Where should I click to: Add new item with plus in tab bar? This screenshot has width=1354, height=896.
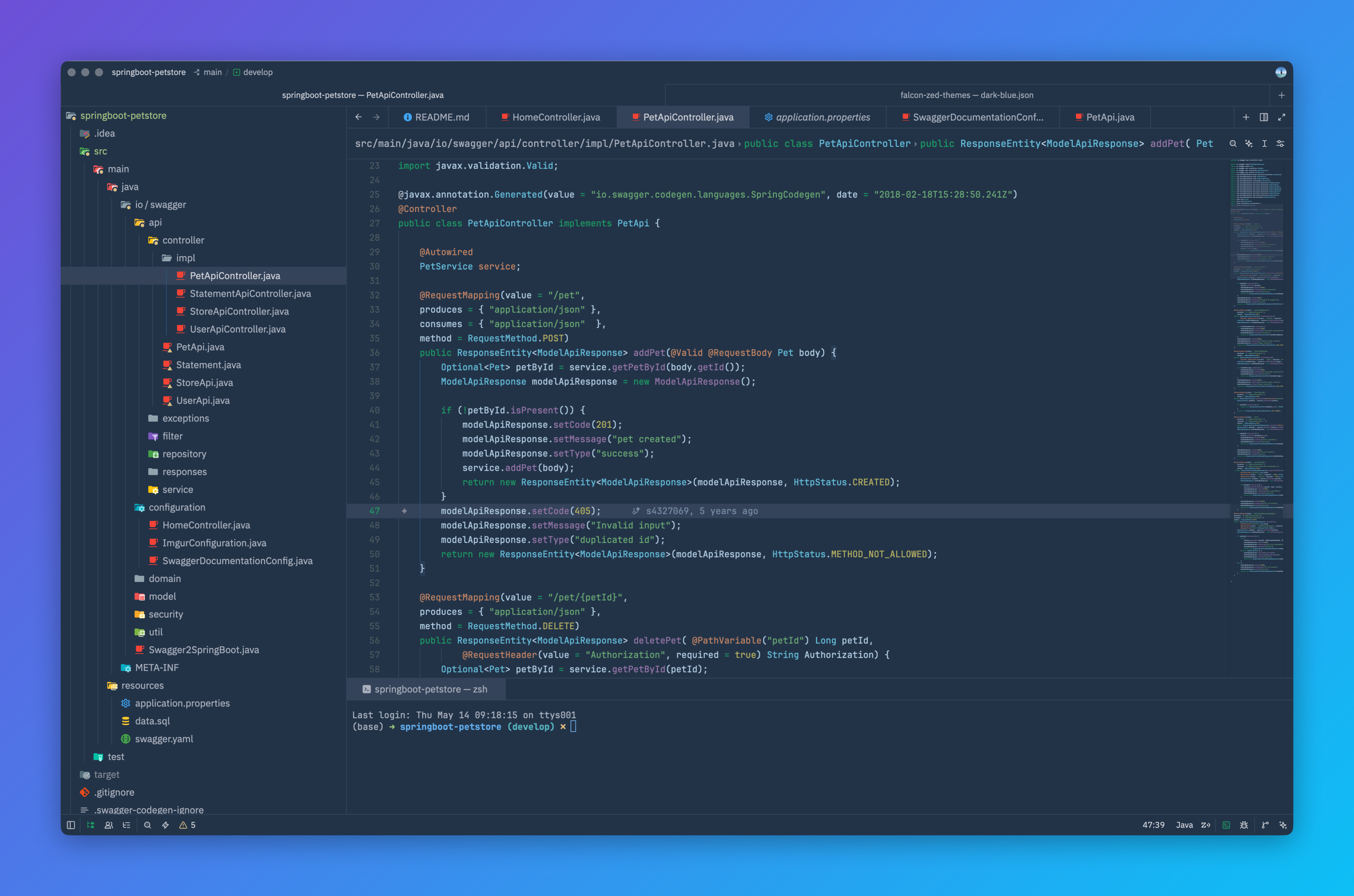coord(1246,117)
